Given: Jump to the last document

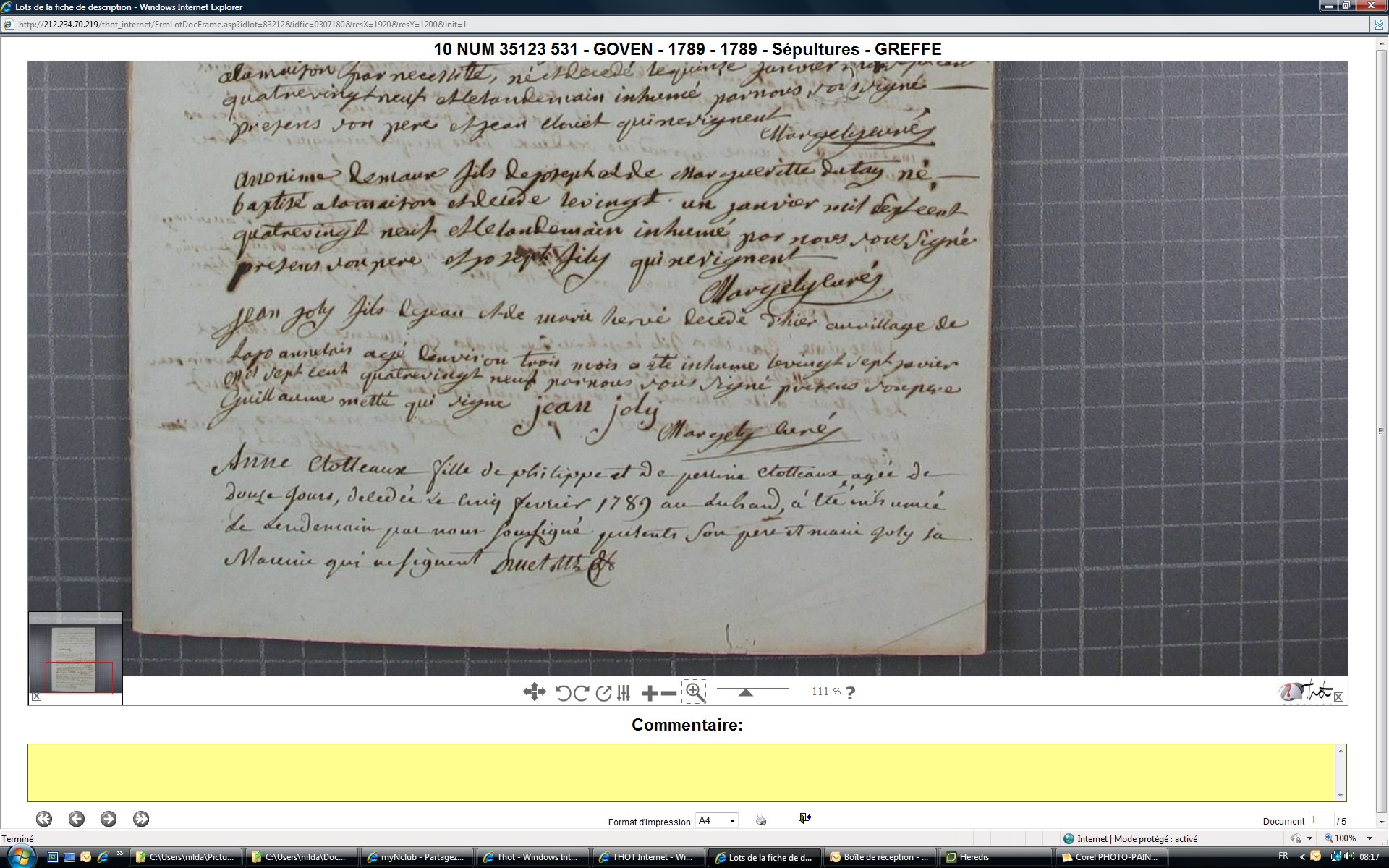Looking at the screenshot, I should coord(141,819).
